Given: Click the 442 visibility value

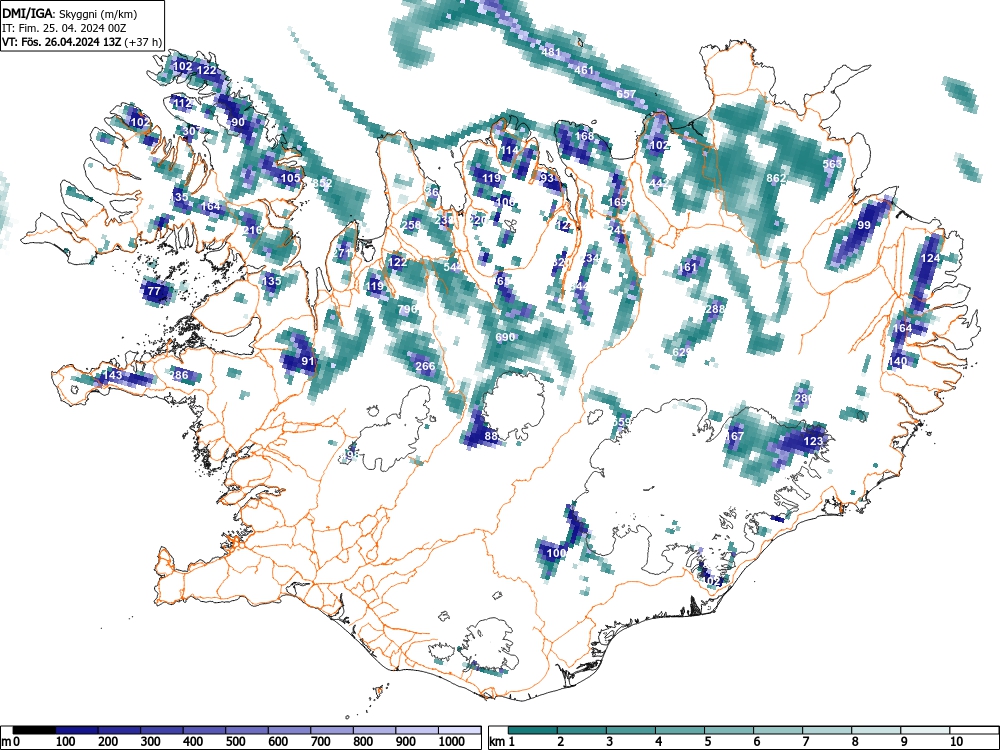Looking at the screenshot, I should coord(659,183).
